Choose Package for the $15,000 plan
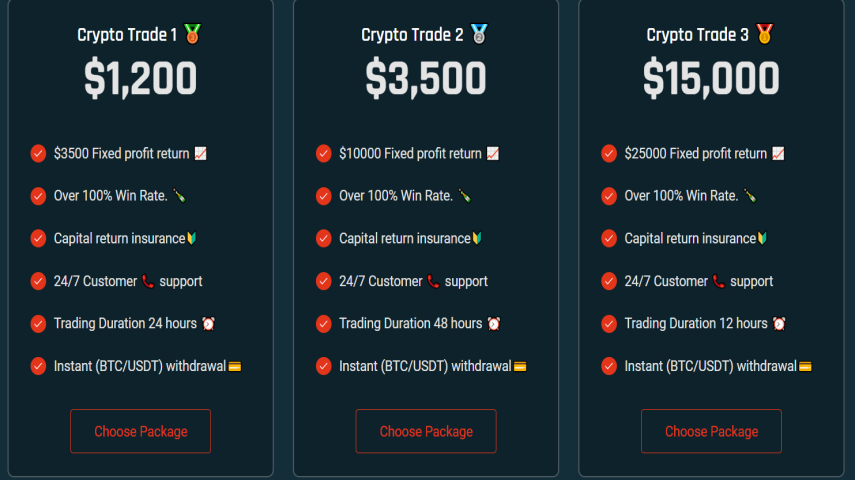This screenshot has height=480, width=855. coord(712,431)
